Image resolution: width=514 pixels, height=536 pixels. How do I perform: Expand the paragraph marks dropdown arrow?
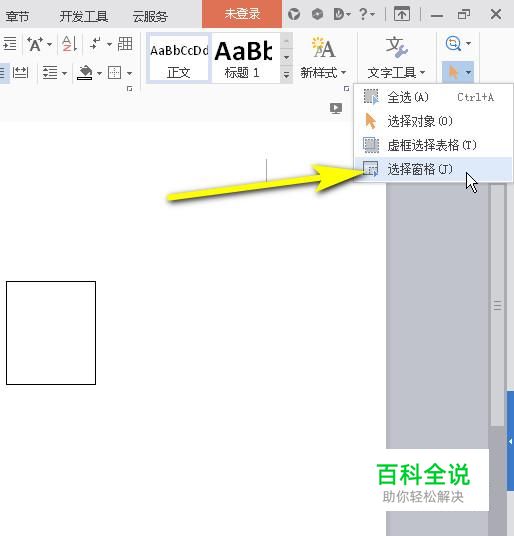click(x=109, y=44)
